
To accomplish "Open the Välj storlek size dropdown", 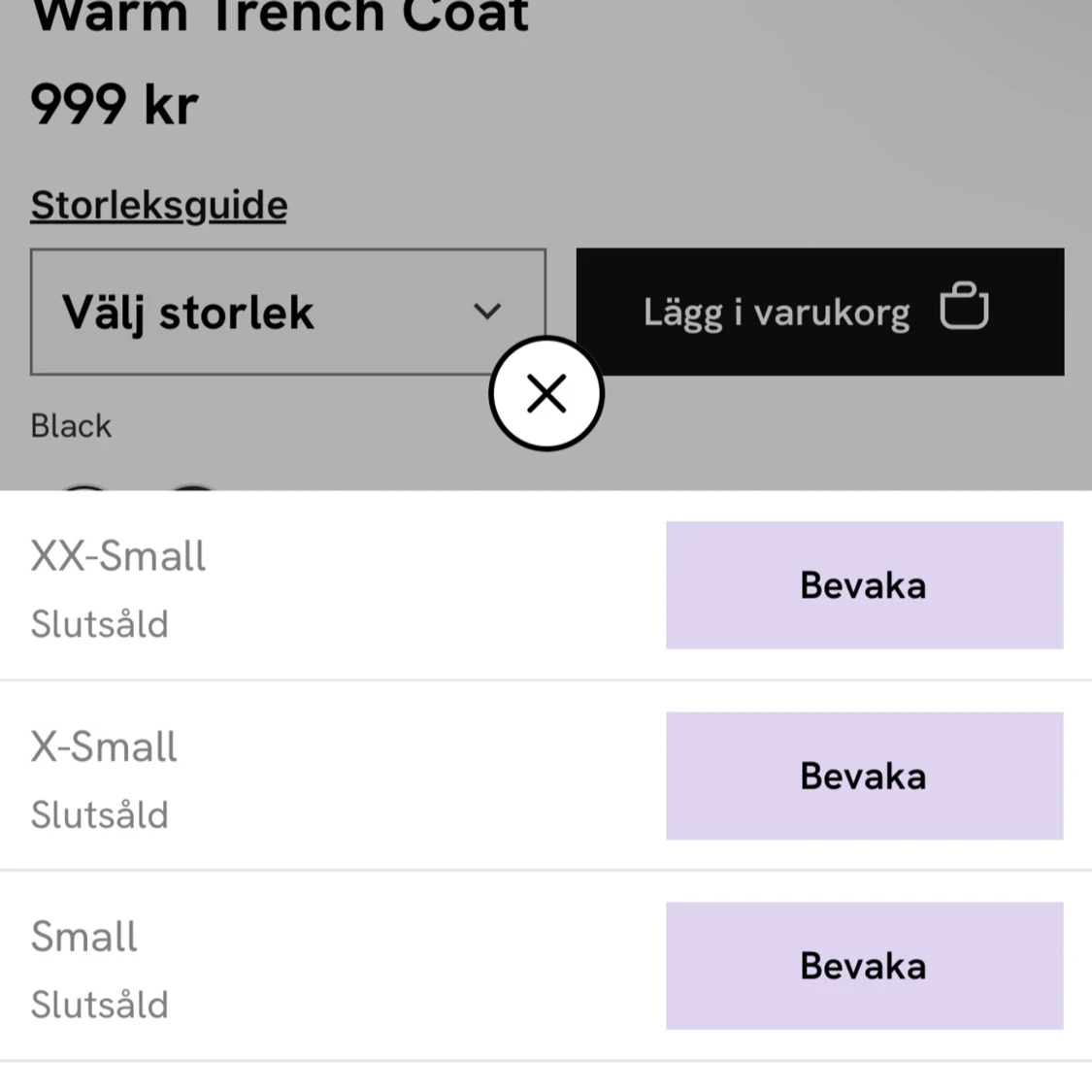I will coord(287,312).
